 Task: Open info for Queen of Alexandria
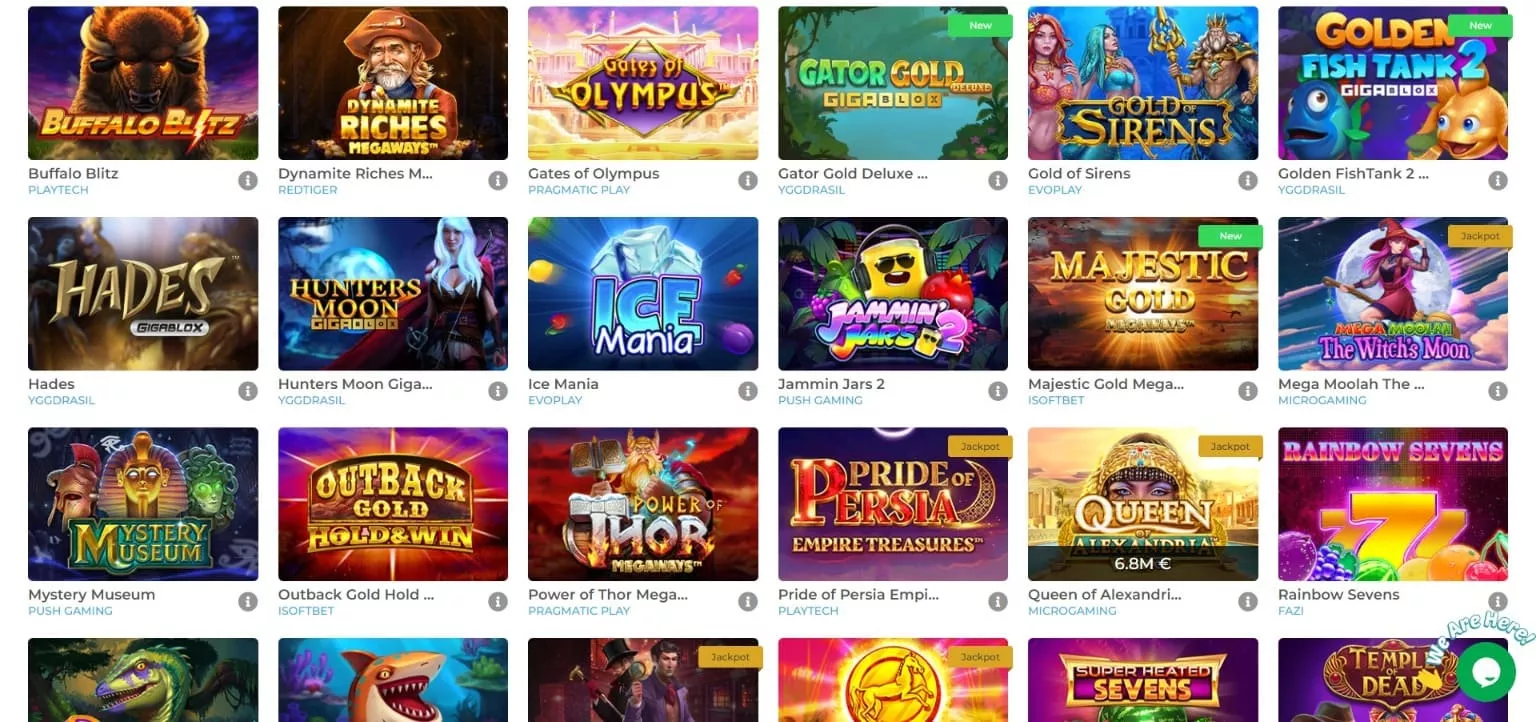tap(1248, 602)
